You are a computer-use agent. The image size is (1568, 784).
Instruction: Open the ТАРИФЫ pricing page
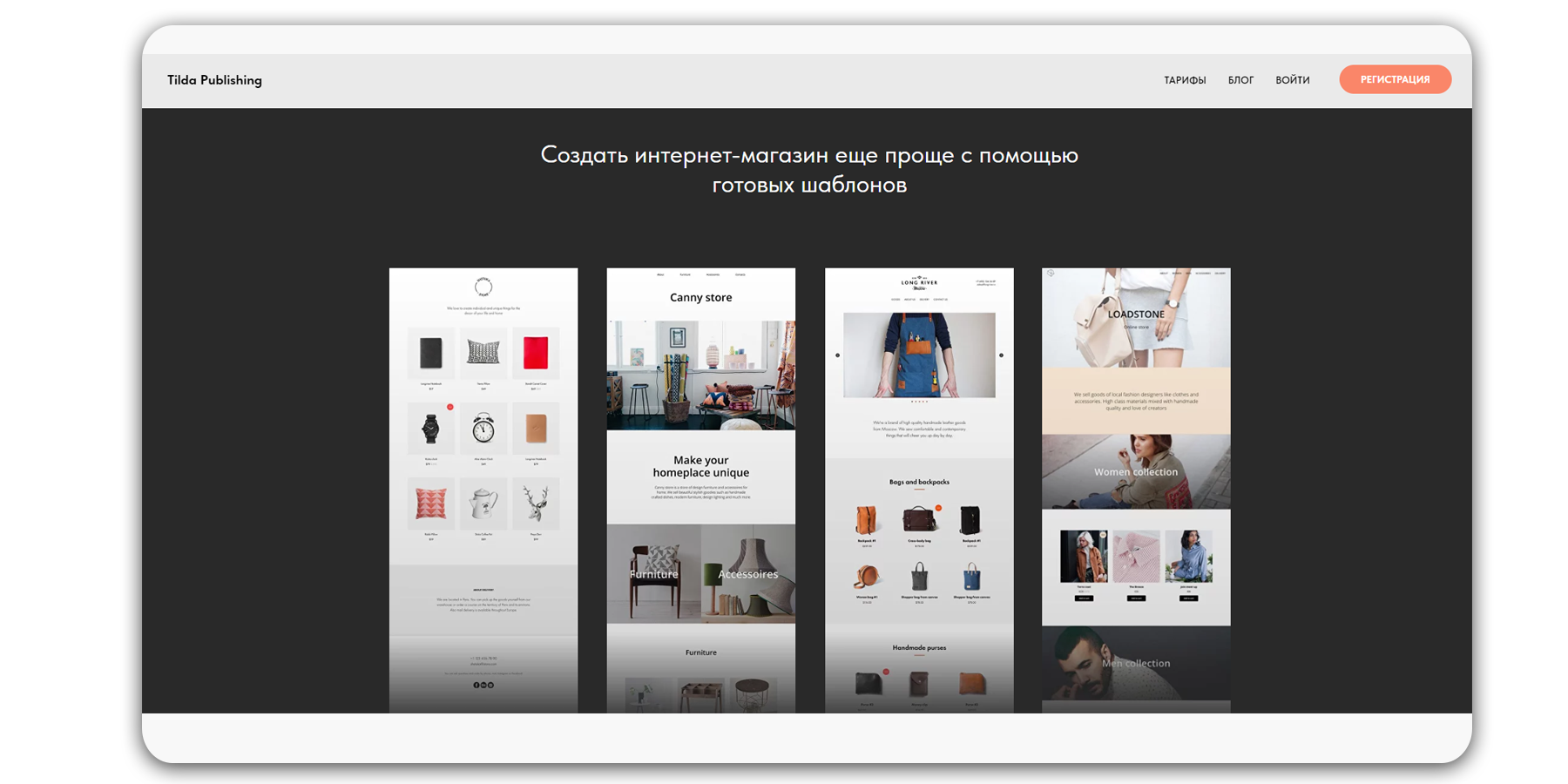[1185, 80]
